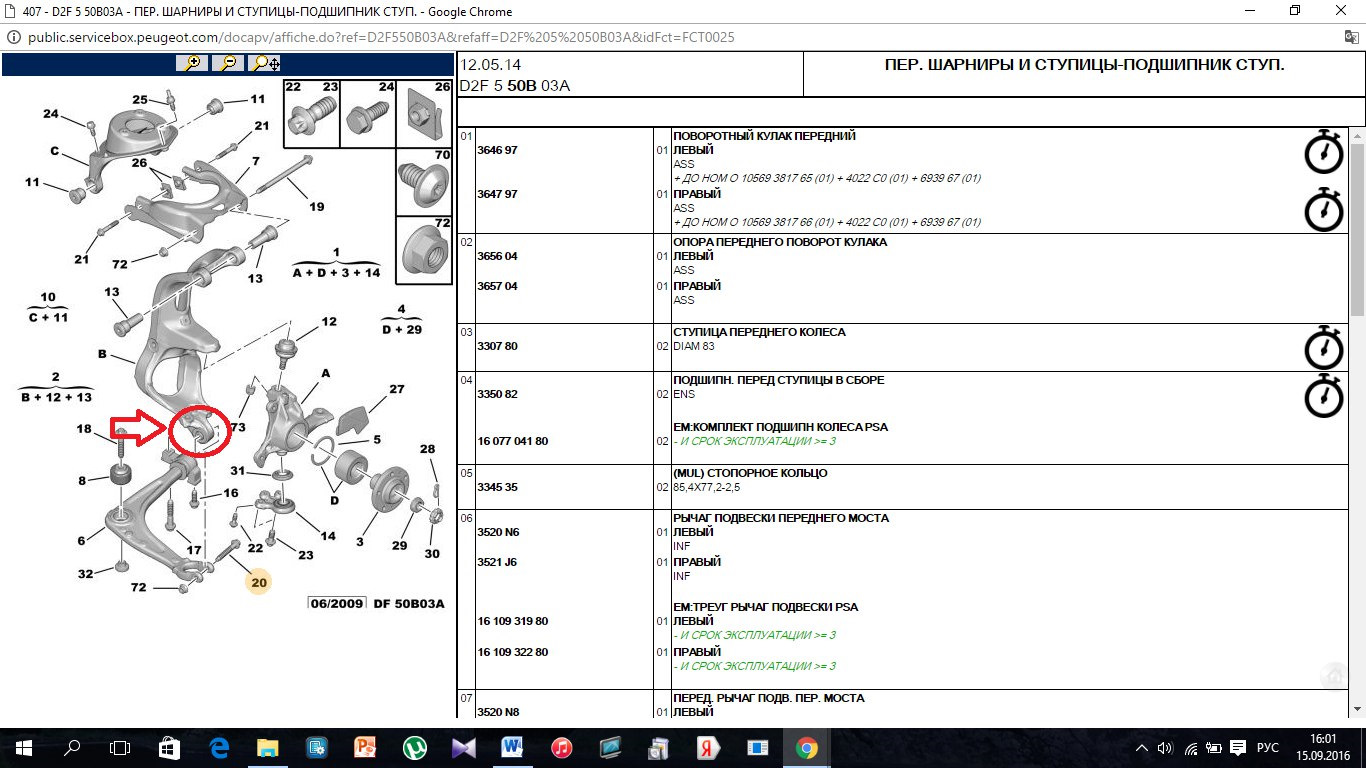The width and height of the screenshot is (1366, 768).
Task: Open Task View on the taskbar
Action: pos(120,747)
